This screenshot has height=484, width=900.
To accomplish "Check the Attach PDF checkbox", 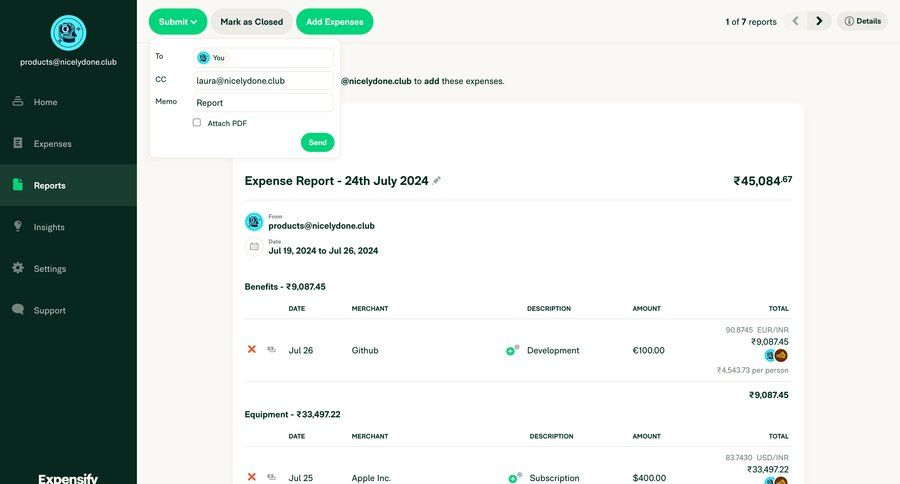I will [x=197, y=123].
